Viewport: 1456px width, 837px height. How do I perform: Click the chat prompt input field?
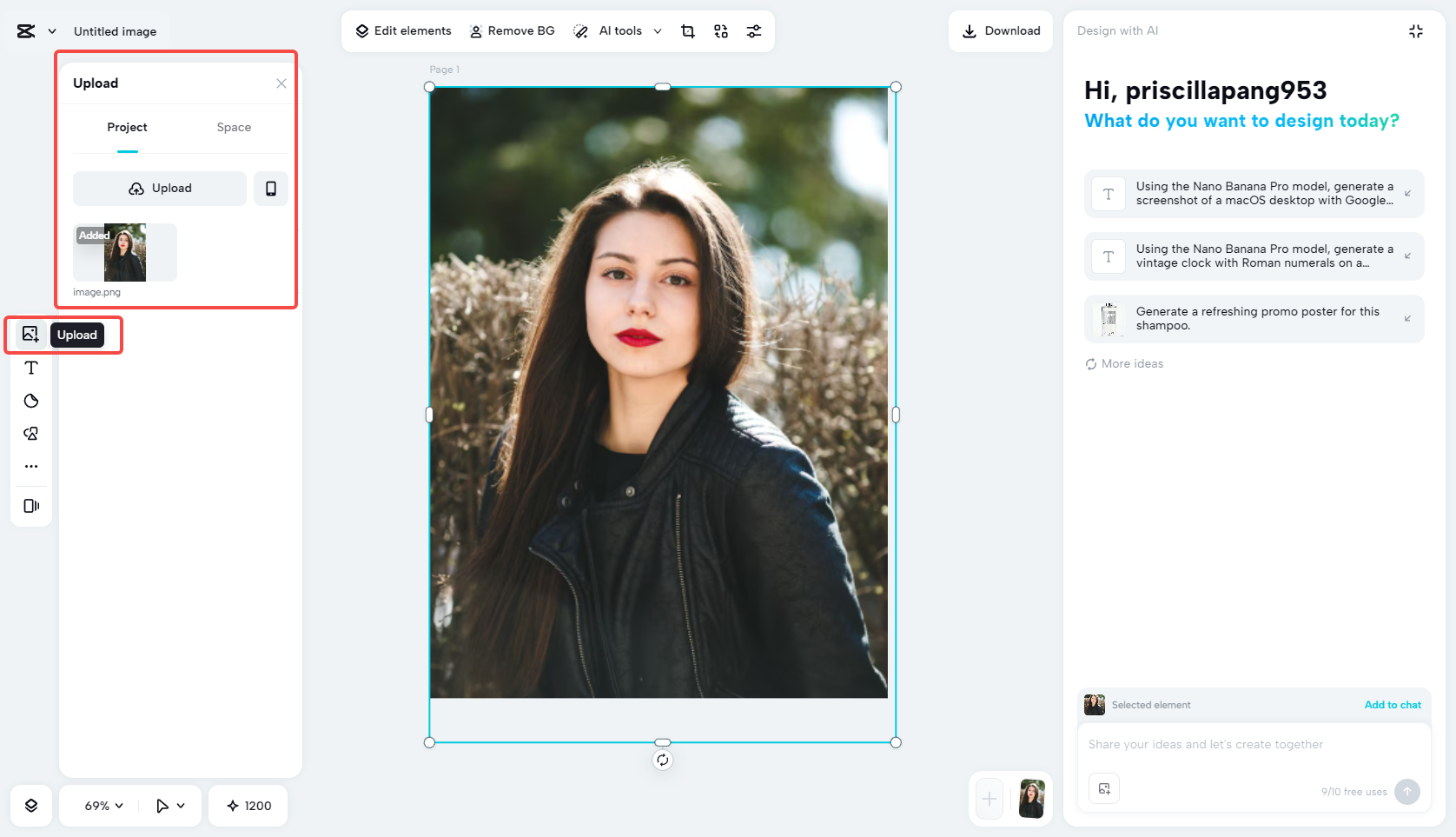point(1254,745)
